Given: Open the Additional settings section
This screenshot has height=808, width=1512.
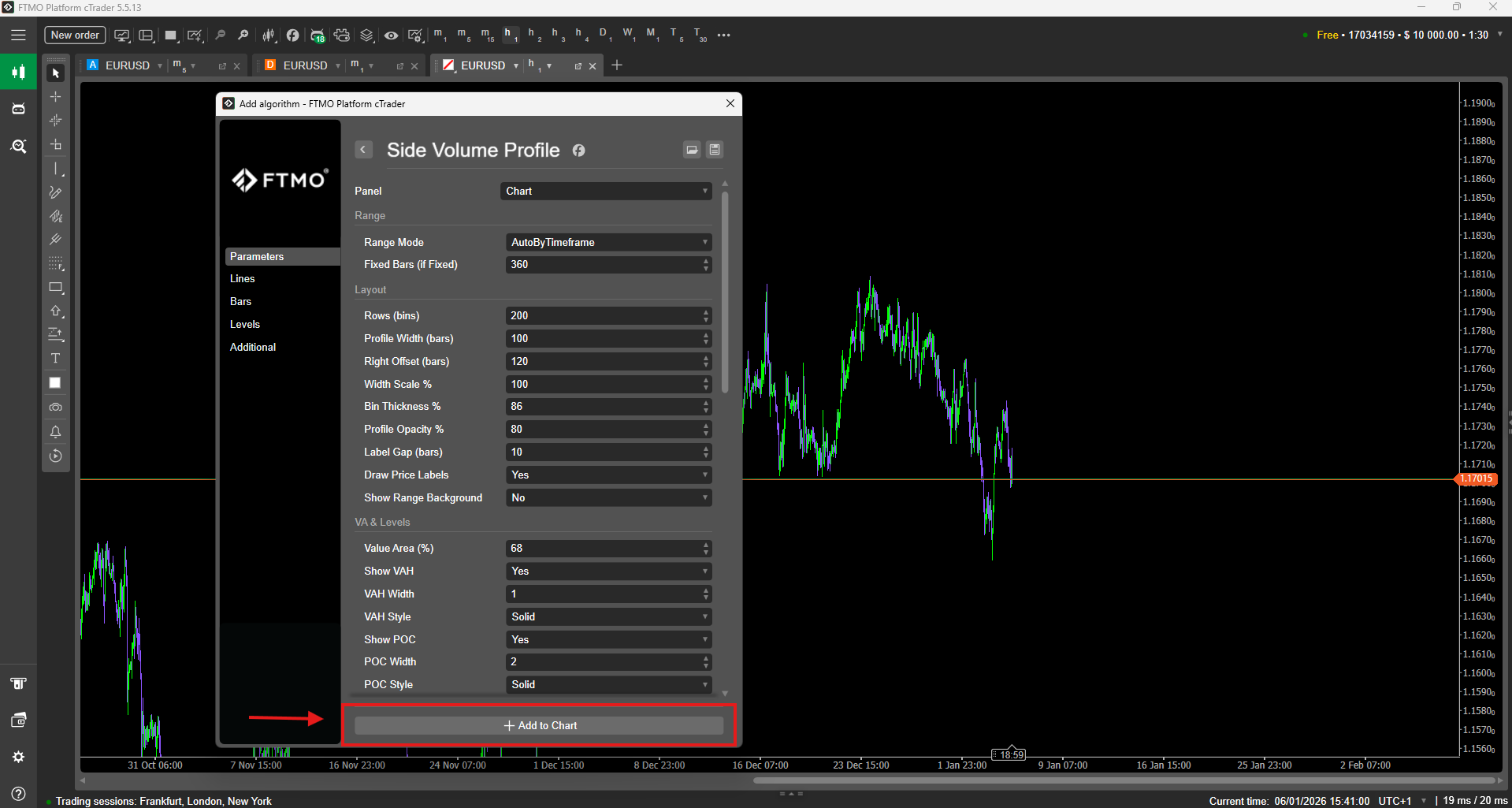Looking at the screenshot, I should coord(253,348).
